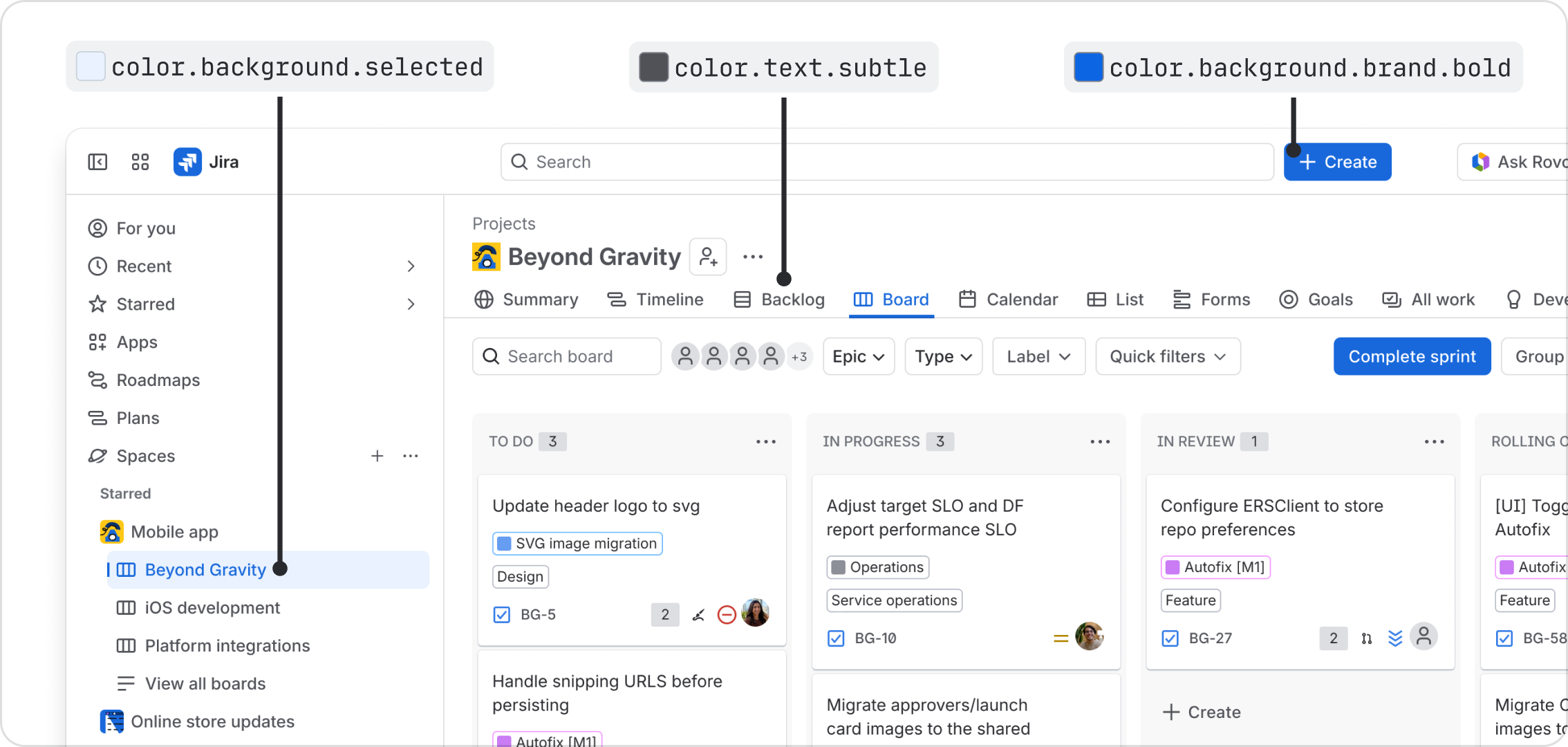Select the Board tab
1568x747 pixels.
click(x=892, y=299)
